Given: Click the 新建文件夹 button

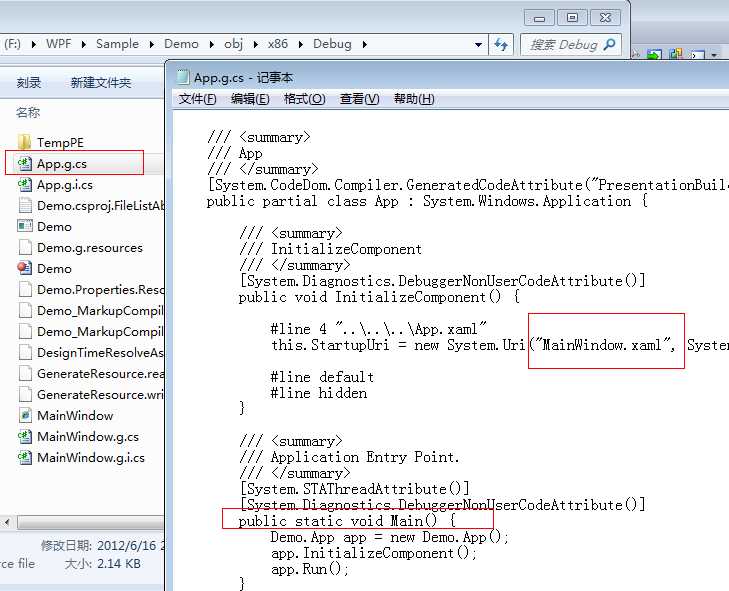Looking at the screenshot, I should point(100,83).
